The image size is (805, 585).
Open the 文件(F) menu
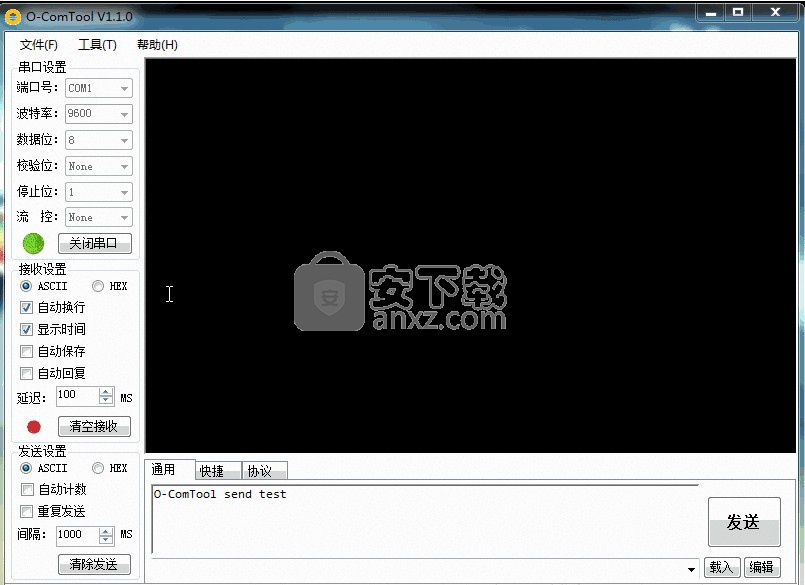tap(39, 45)
